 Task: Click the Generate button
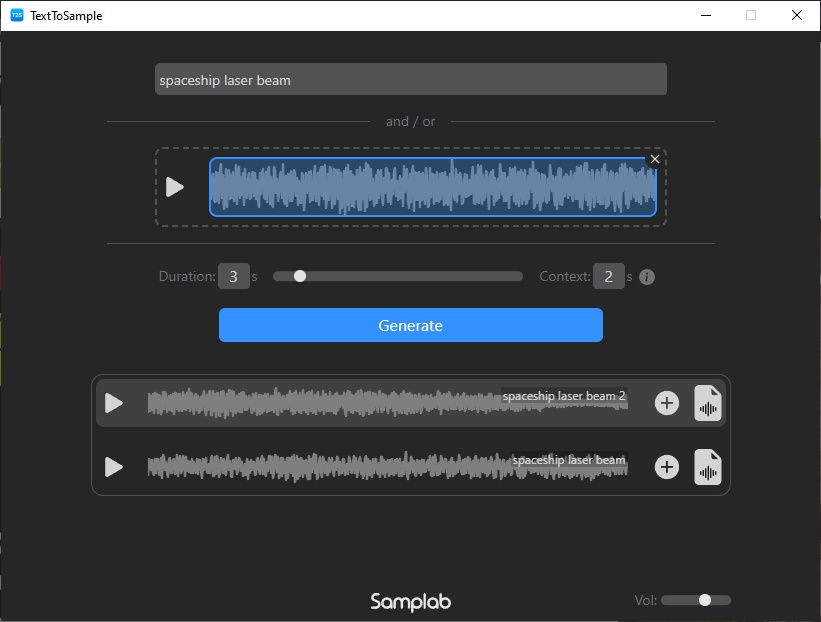tap(410, 325)
